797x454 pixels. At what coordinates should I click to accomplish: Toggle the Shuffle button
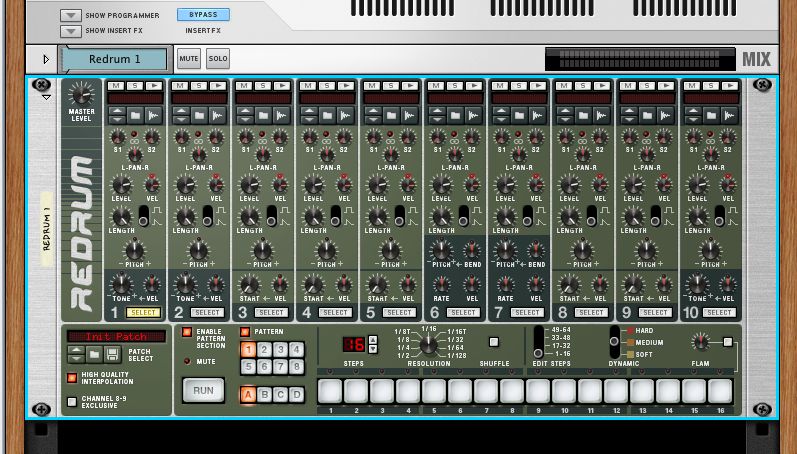click(x=494, y=342)
